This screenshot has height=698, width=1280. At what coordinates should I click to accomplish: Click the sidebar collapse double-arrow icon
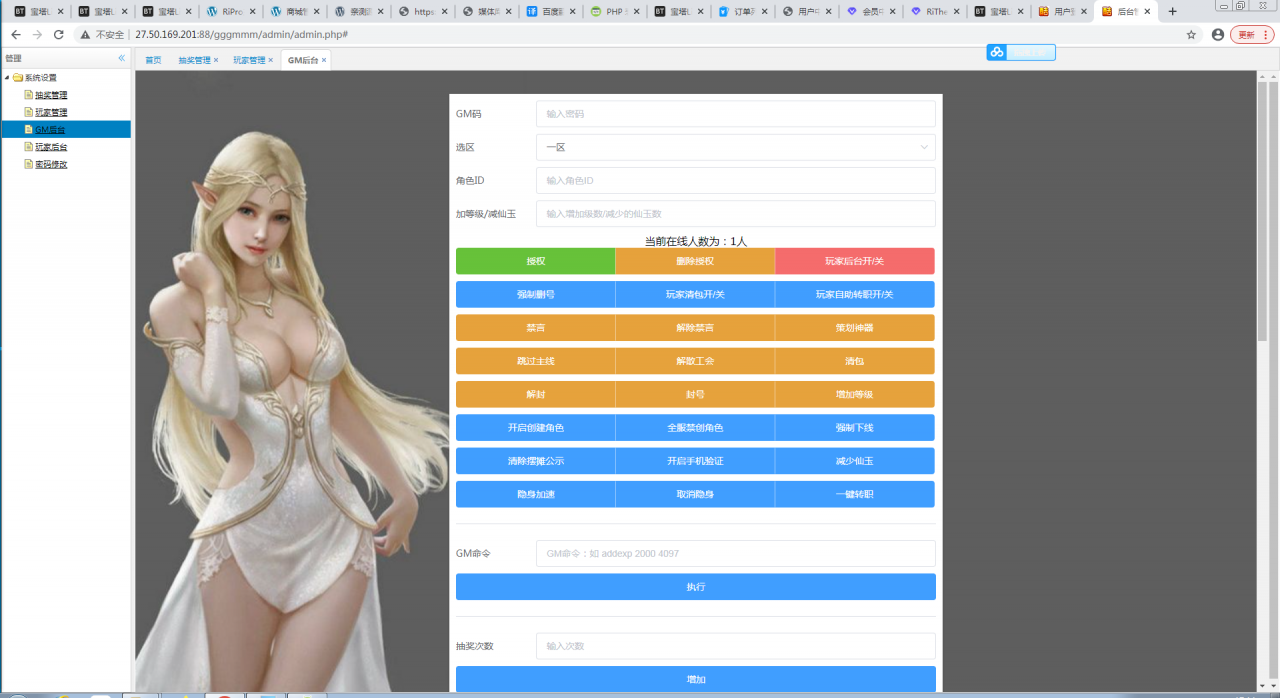click(122, 59)
